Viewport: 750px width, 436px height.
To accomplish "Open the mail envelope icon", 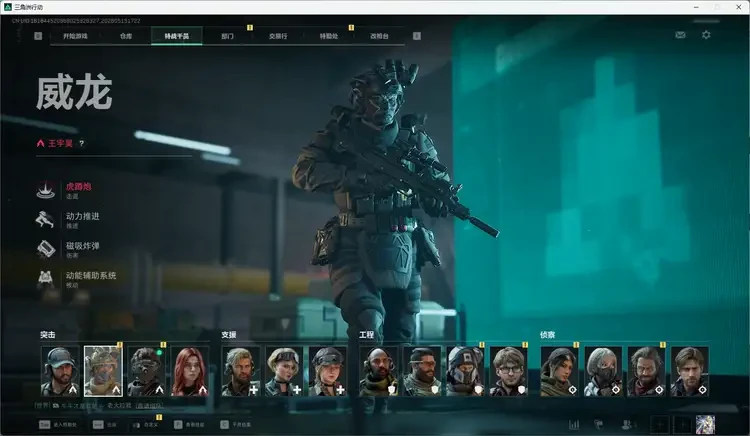I will click(x=680, y=35).
